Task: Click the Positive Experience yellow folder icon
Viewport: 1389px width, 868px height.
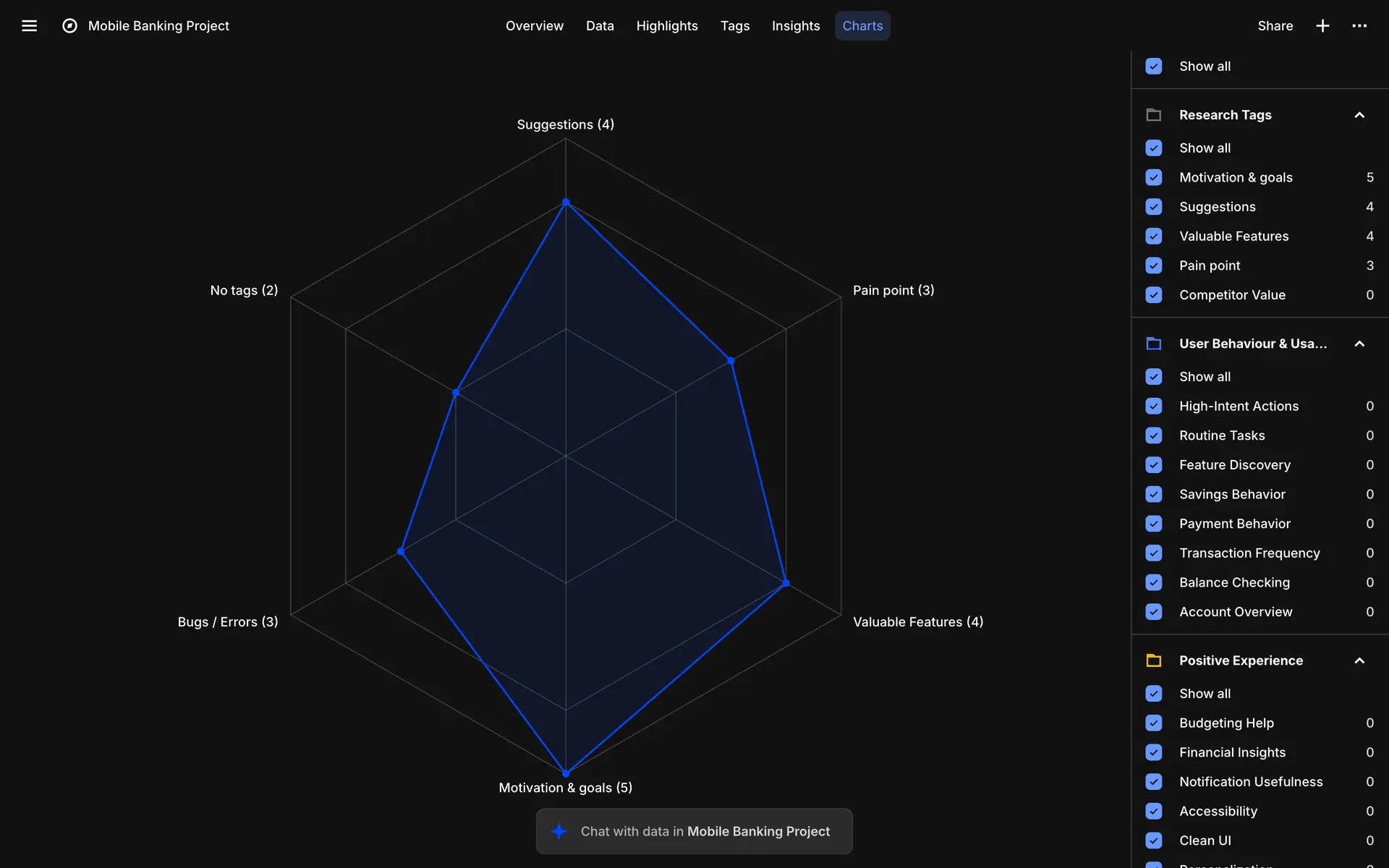Action: (x=1154, y=660)
